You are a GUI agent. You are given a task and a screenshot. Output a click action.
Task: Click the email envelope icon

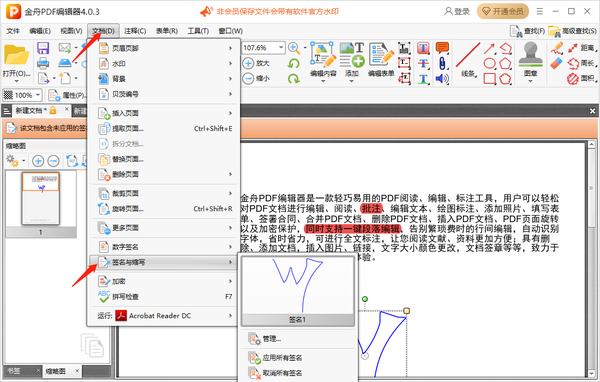tap(64, 48)
